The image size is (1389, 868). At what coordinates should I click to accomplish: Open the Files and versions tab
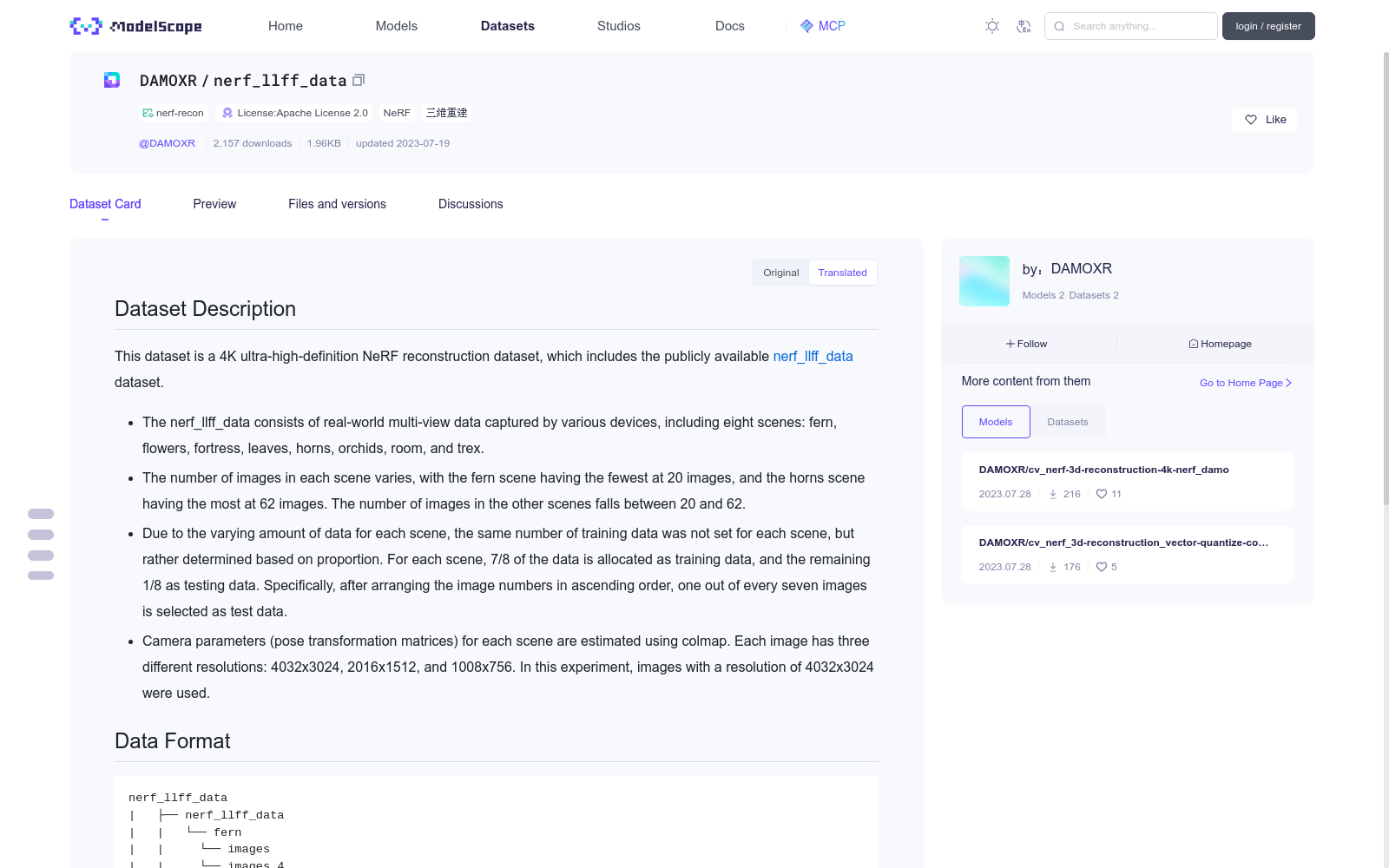point(337,204)
